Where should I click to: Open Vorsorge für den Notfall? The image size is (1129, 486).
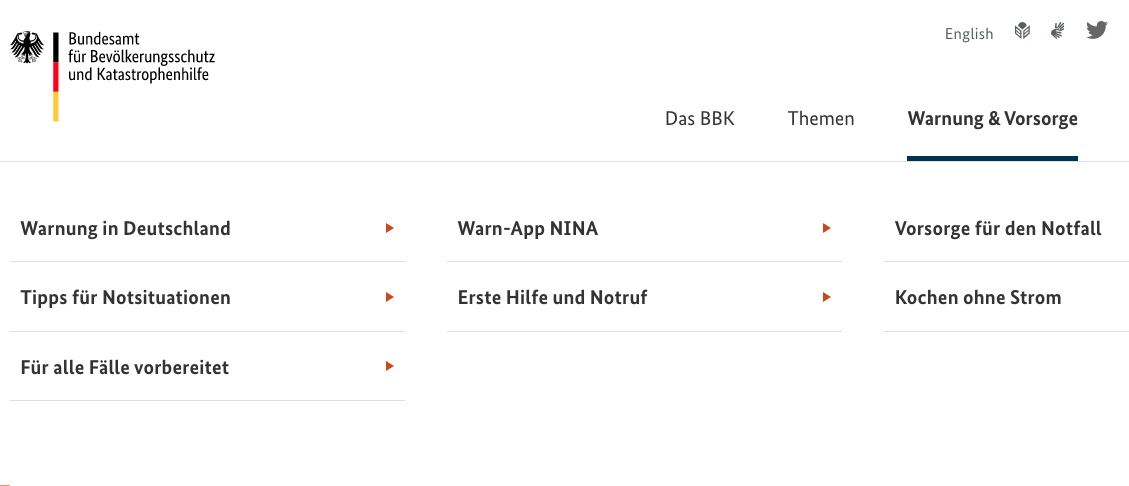pyautogui.click(x=998, y=229)
